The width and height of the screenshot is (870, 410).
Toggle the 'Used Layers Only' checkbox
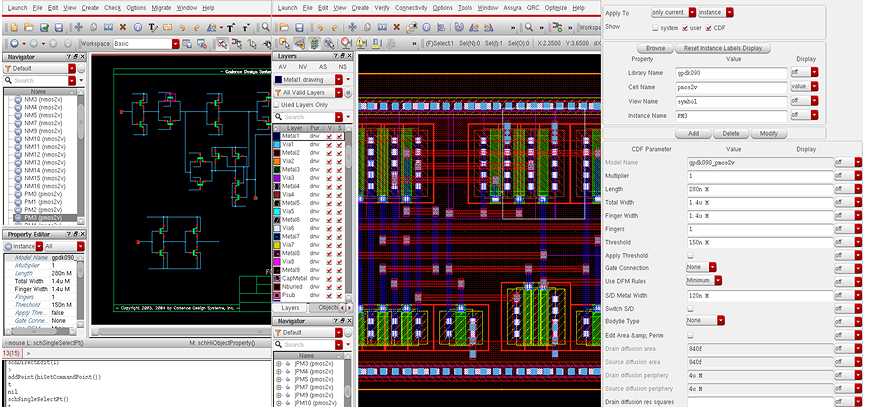(x=276, y=105)
